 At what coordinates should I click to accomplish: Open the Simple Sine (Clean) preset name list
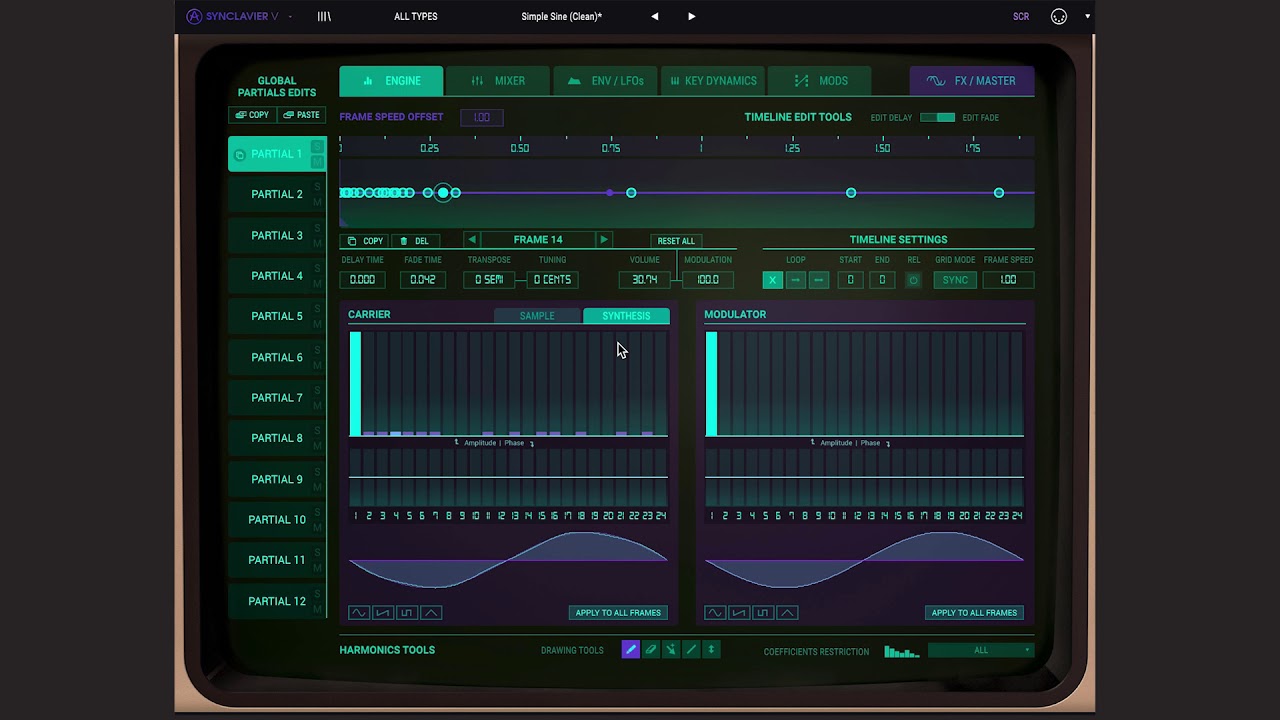point(561,16)
